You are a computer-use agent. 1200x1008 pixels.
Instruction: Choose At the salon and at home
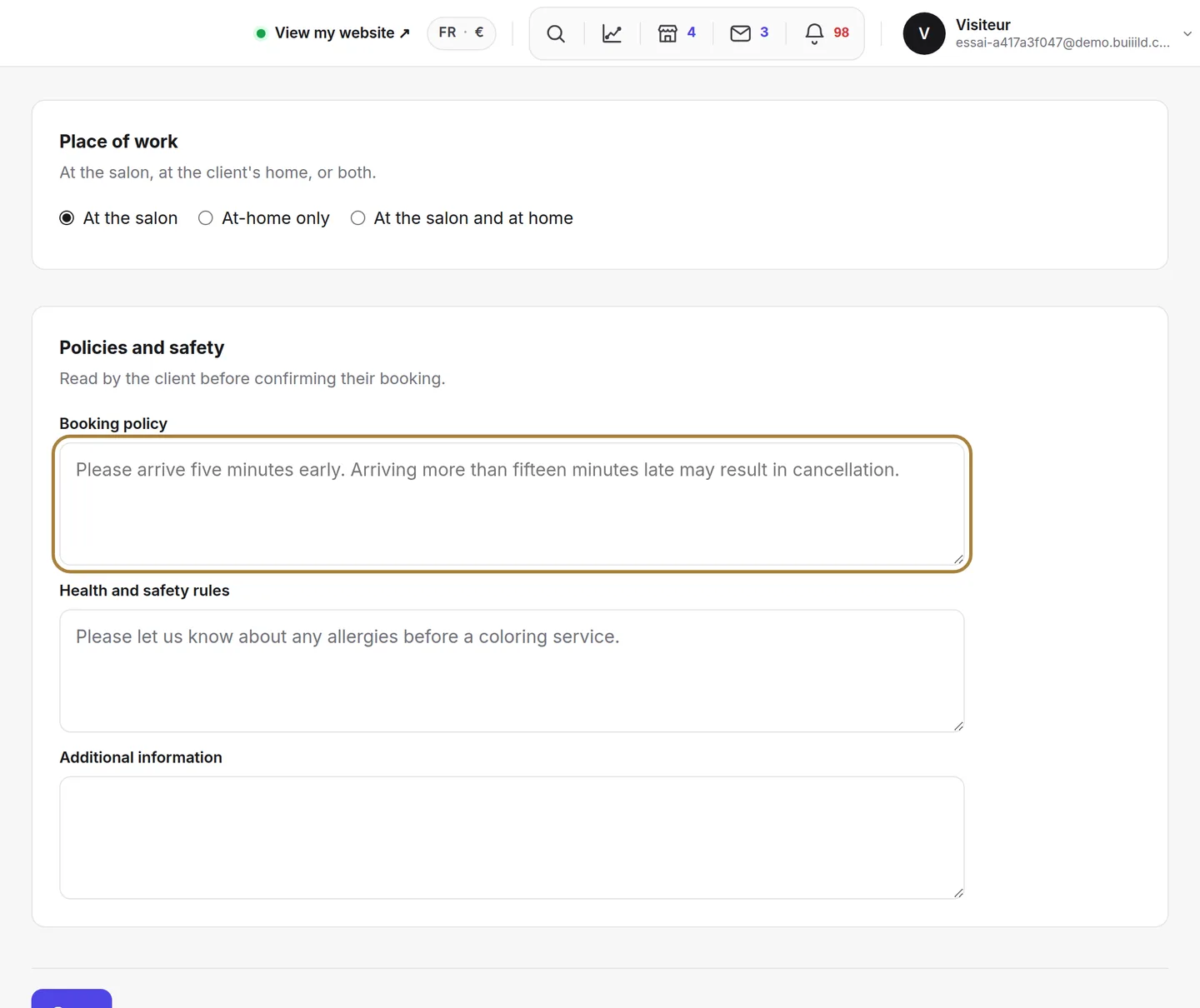[358, 218]
